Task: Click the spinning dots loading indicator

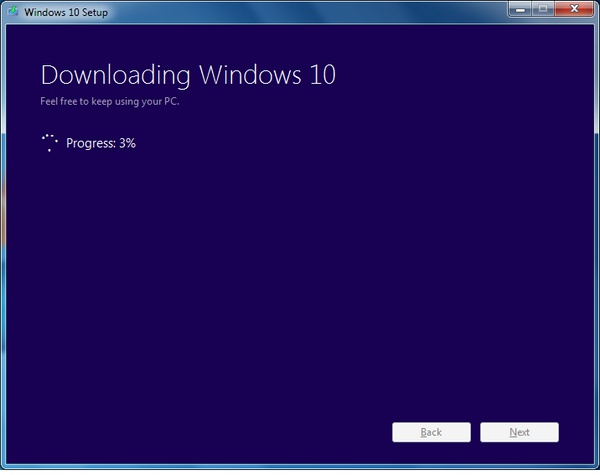Action: (50, 143)
